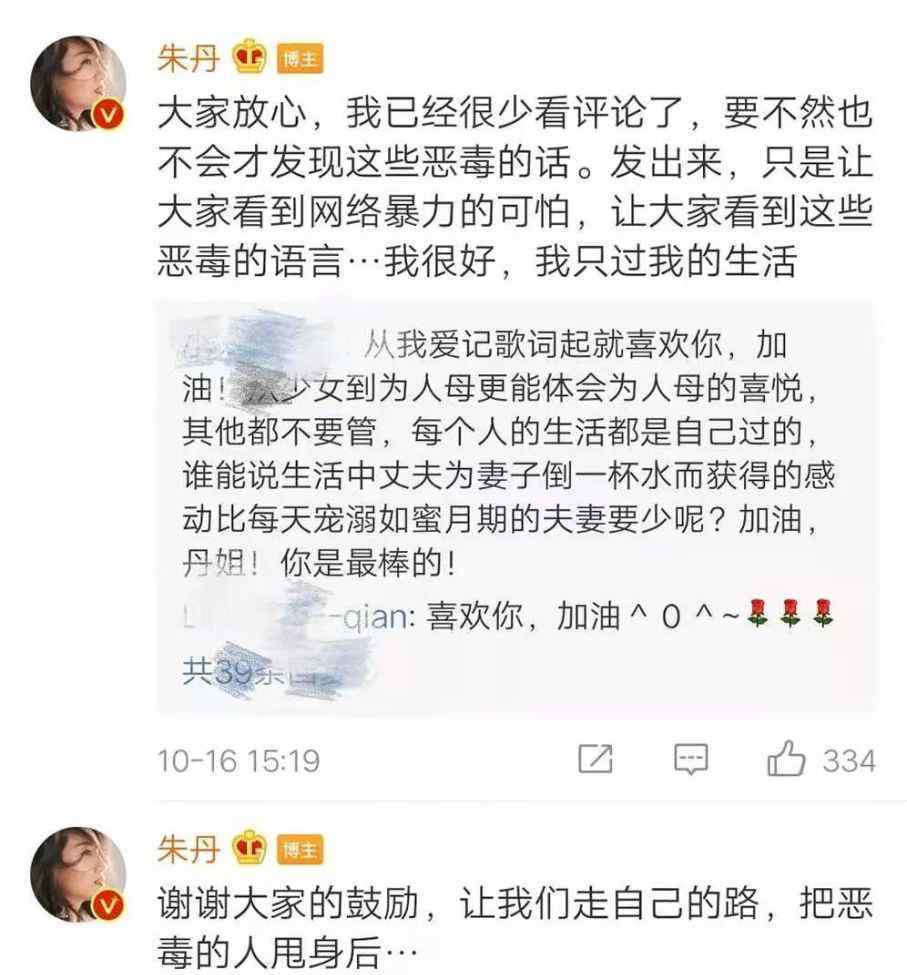Open the 朱丹 username in the bottom comment
907x975 pixels.
pyautogui.click(x=188, y=849)
